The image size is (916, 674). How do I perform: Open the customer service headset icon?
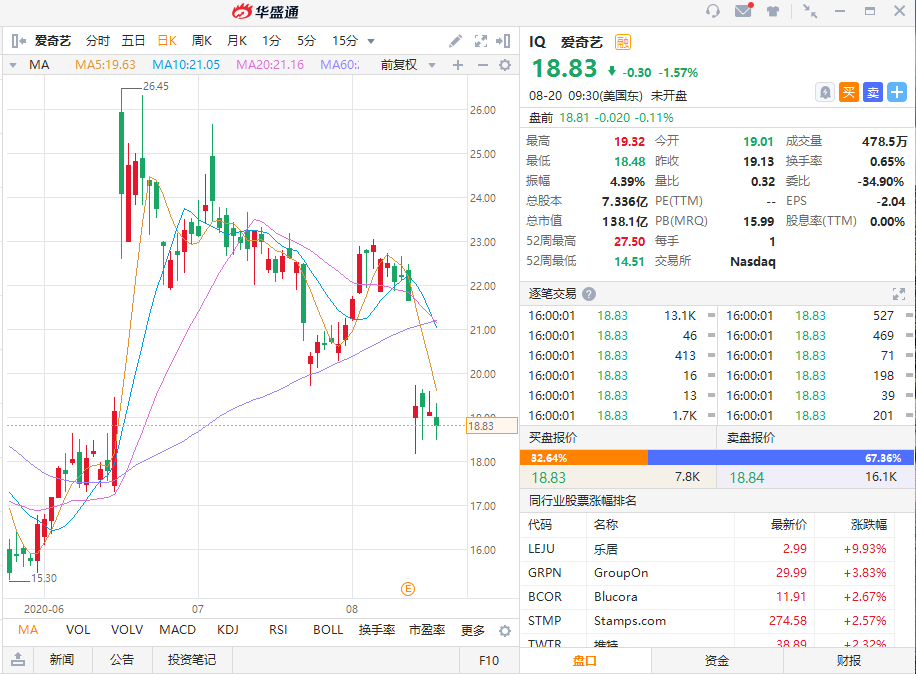(713, 11)
